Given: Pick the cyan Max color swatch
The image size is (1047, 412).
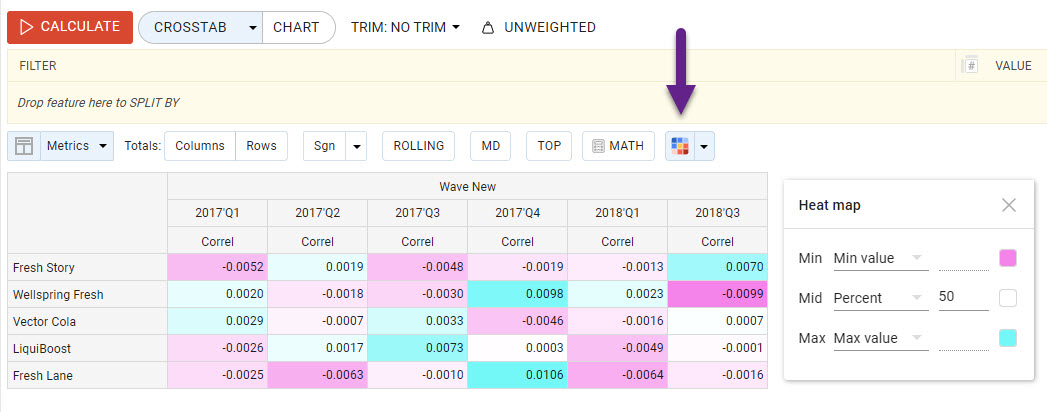Looking at the screenshot, I should point(1008,338).
